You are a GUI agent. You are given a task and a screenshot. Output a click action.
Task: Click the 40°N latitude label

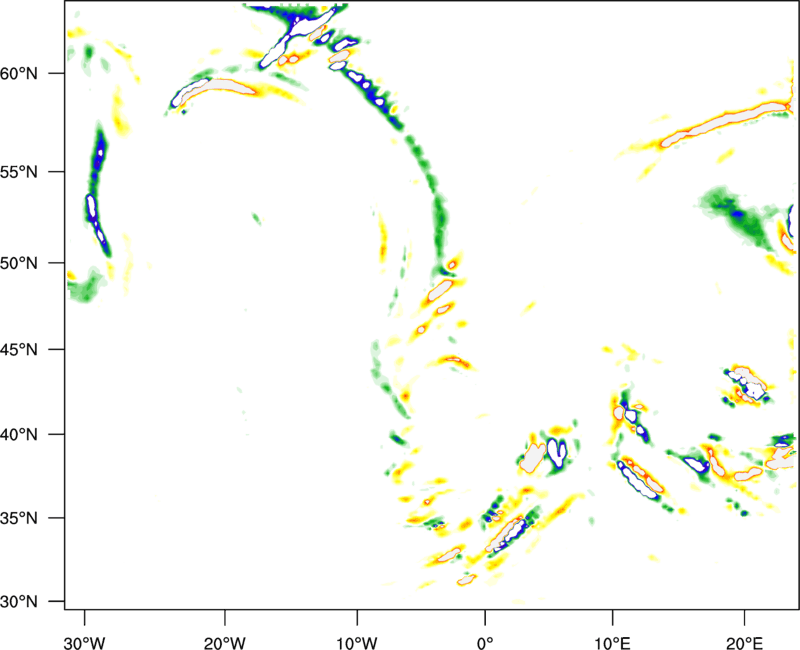tap(19, 435)
